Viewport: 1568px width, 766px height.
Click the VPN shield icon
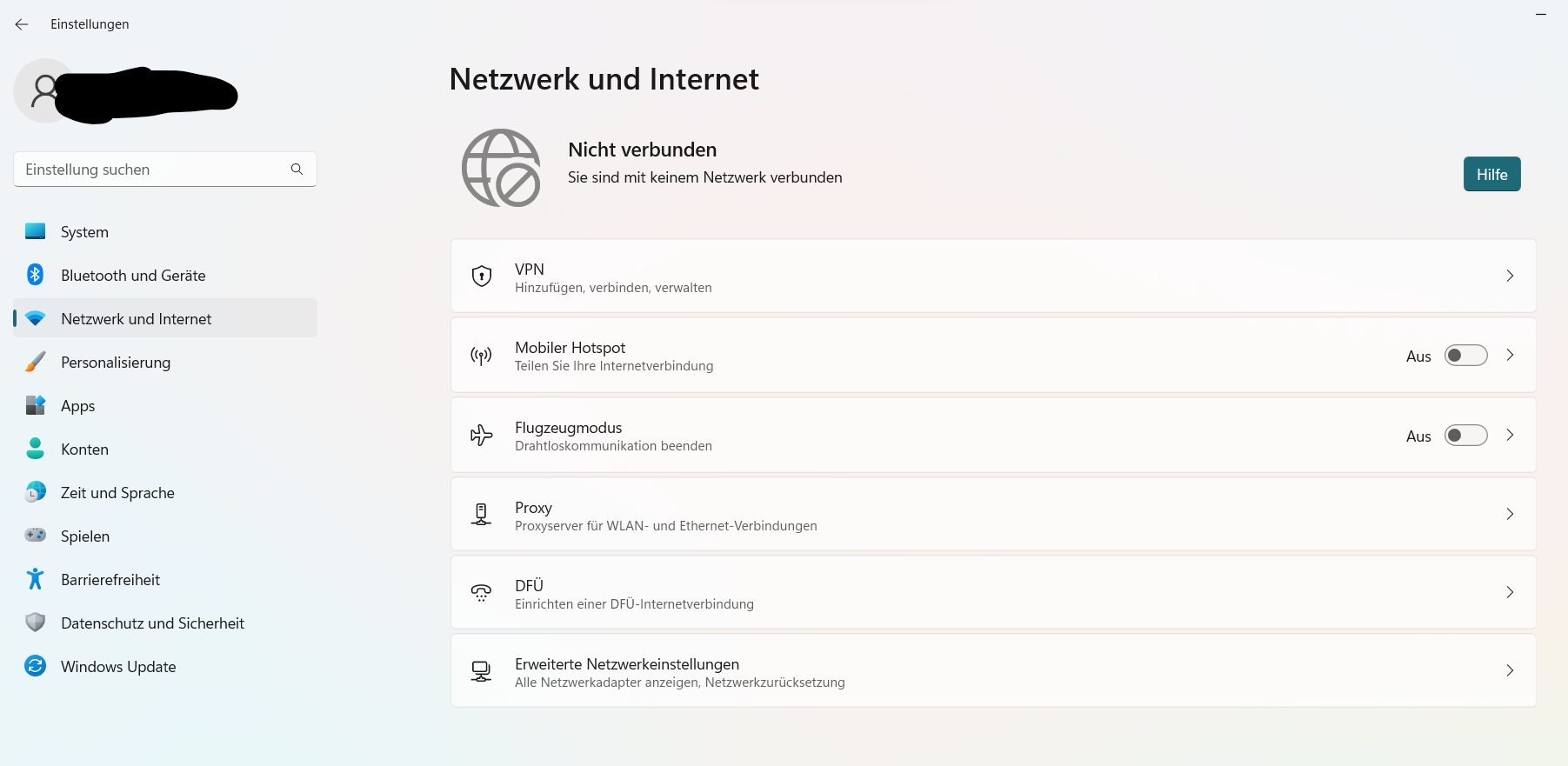point(482,276)
